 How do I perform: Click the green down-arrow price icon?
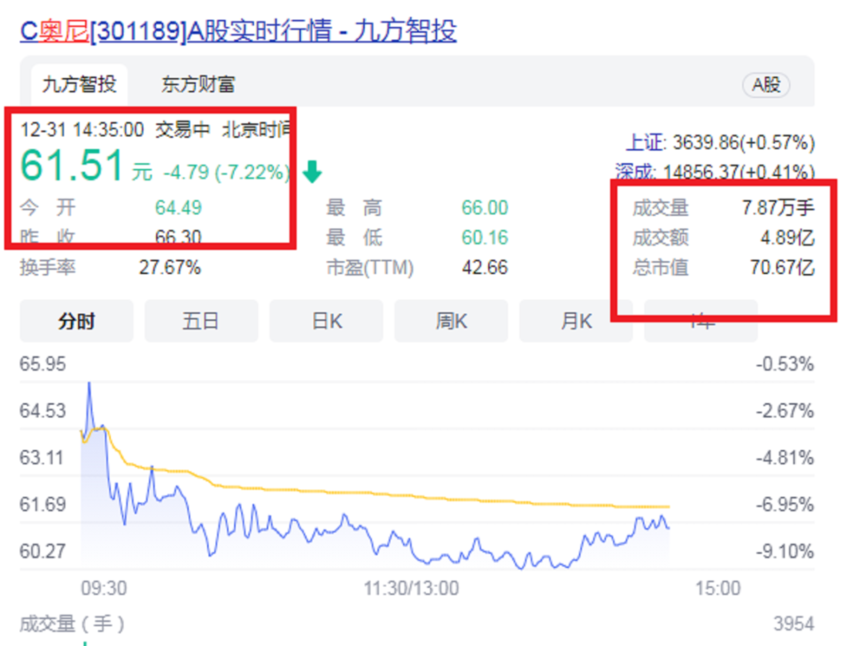pos(312,172)
